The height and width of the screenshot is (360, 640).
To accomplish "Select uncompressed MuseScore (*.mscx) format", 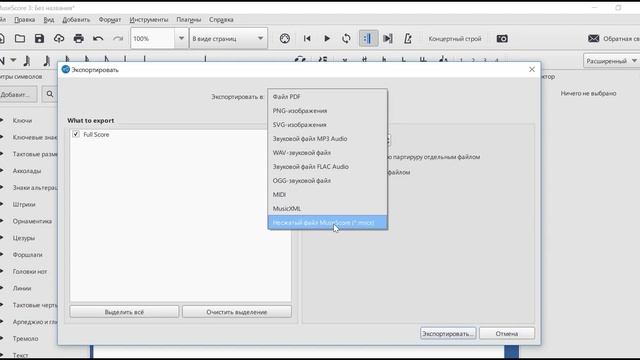I will click(328, 222).
